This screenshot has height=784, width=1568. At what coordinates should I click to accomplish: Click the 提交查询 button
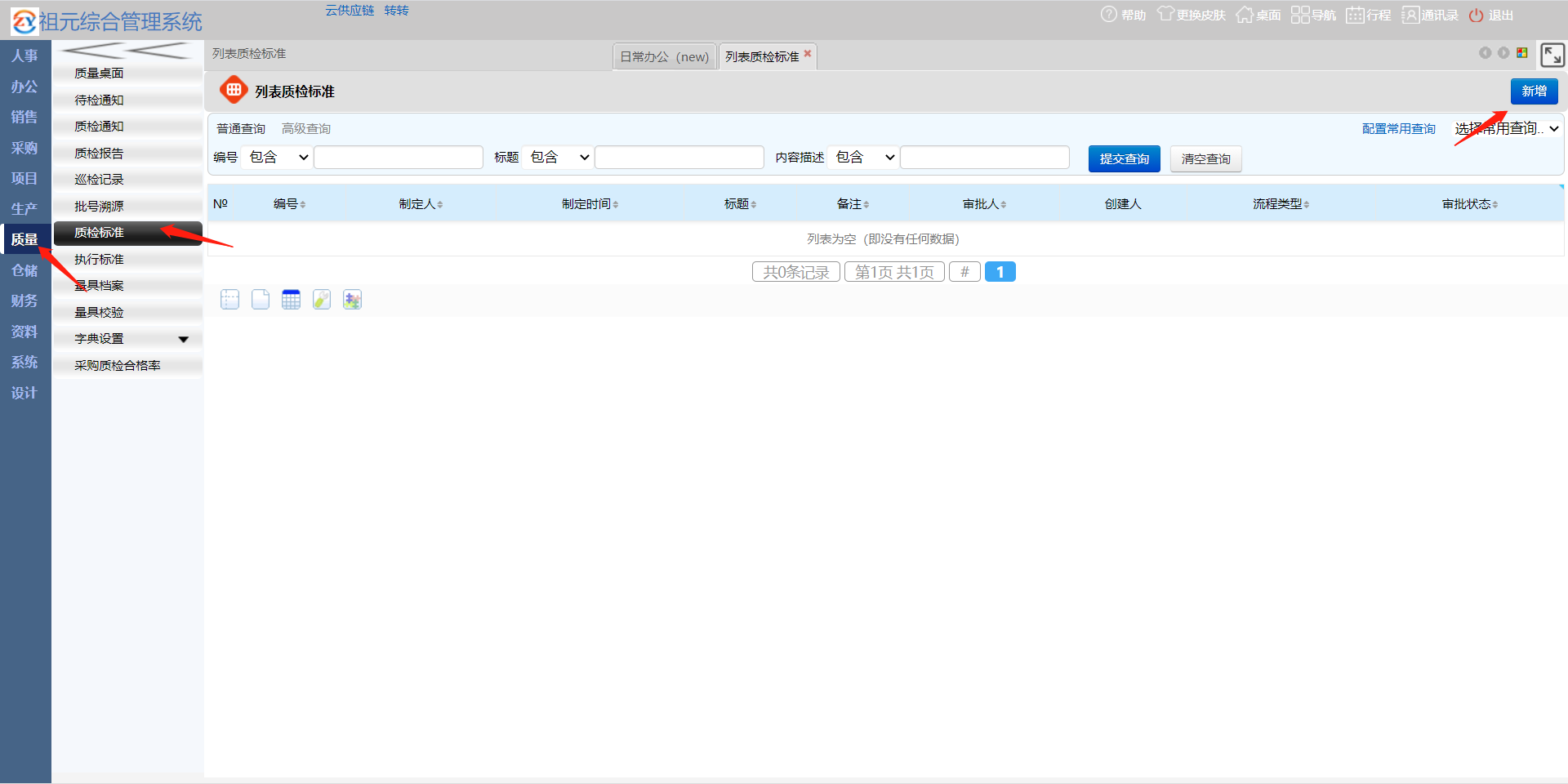click(1124, 158)
